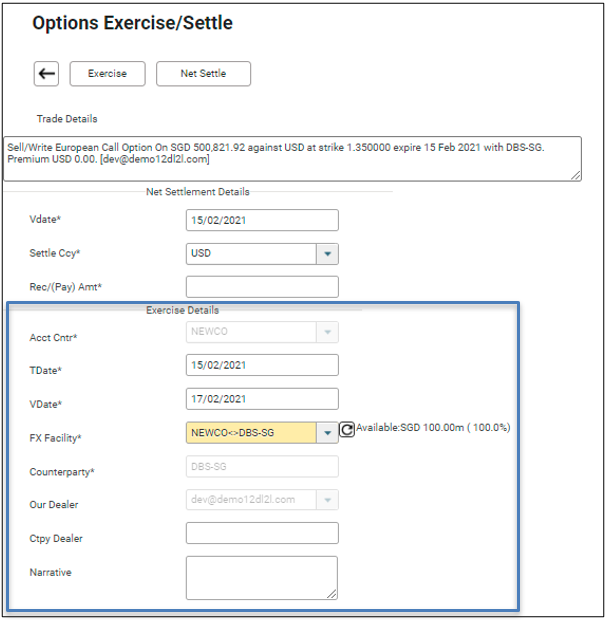
Task: Click the Exercise VDate field
Action: [262, 399]
